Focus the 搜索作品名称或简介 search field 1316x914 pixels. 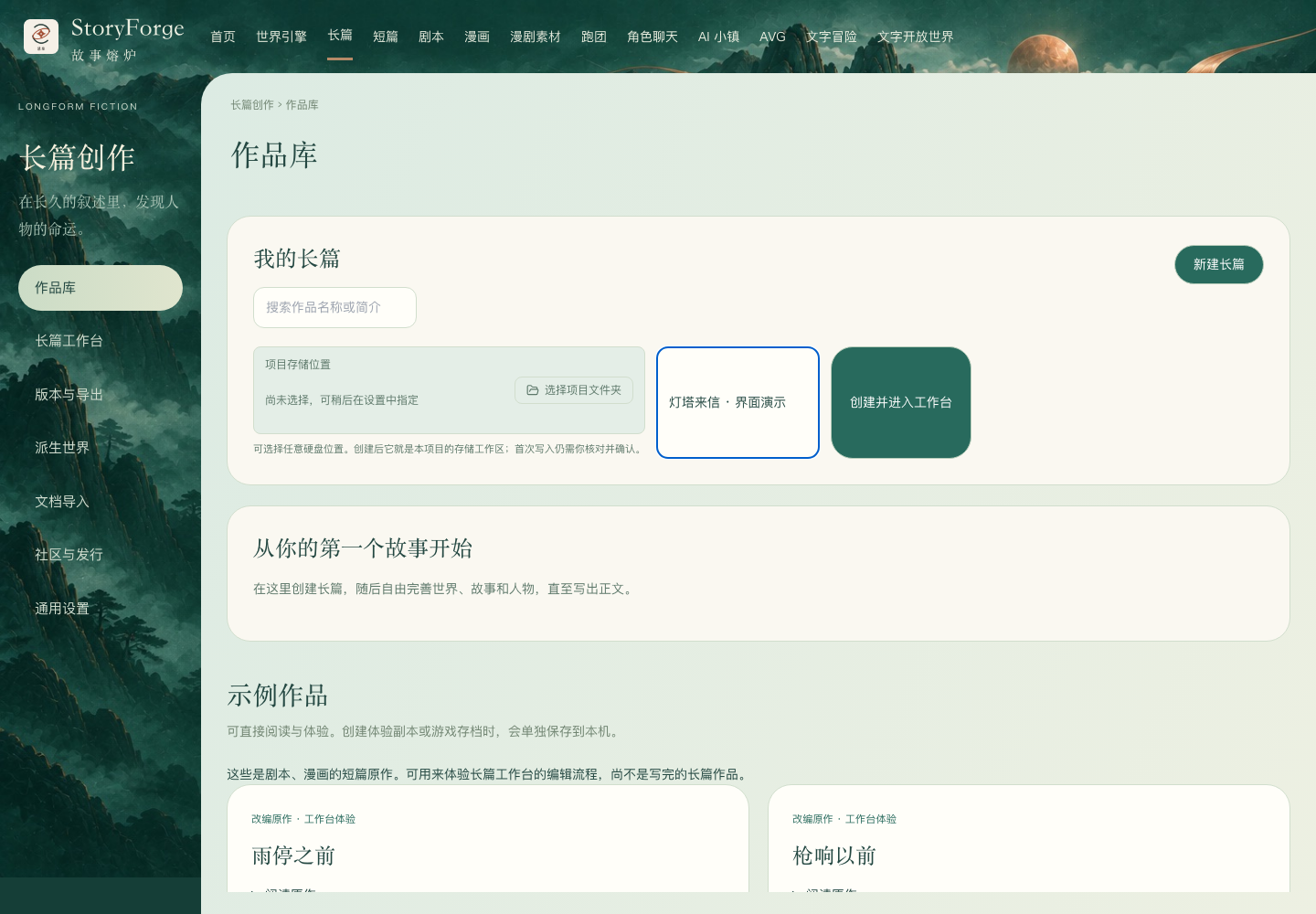(x=334, y=307)
